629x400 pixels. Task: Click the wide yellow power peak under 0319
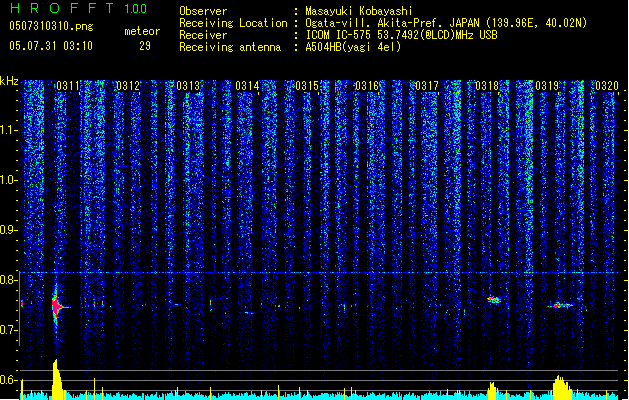pyautogui.click(x=562, y=388)
